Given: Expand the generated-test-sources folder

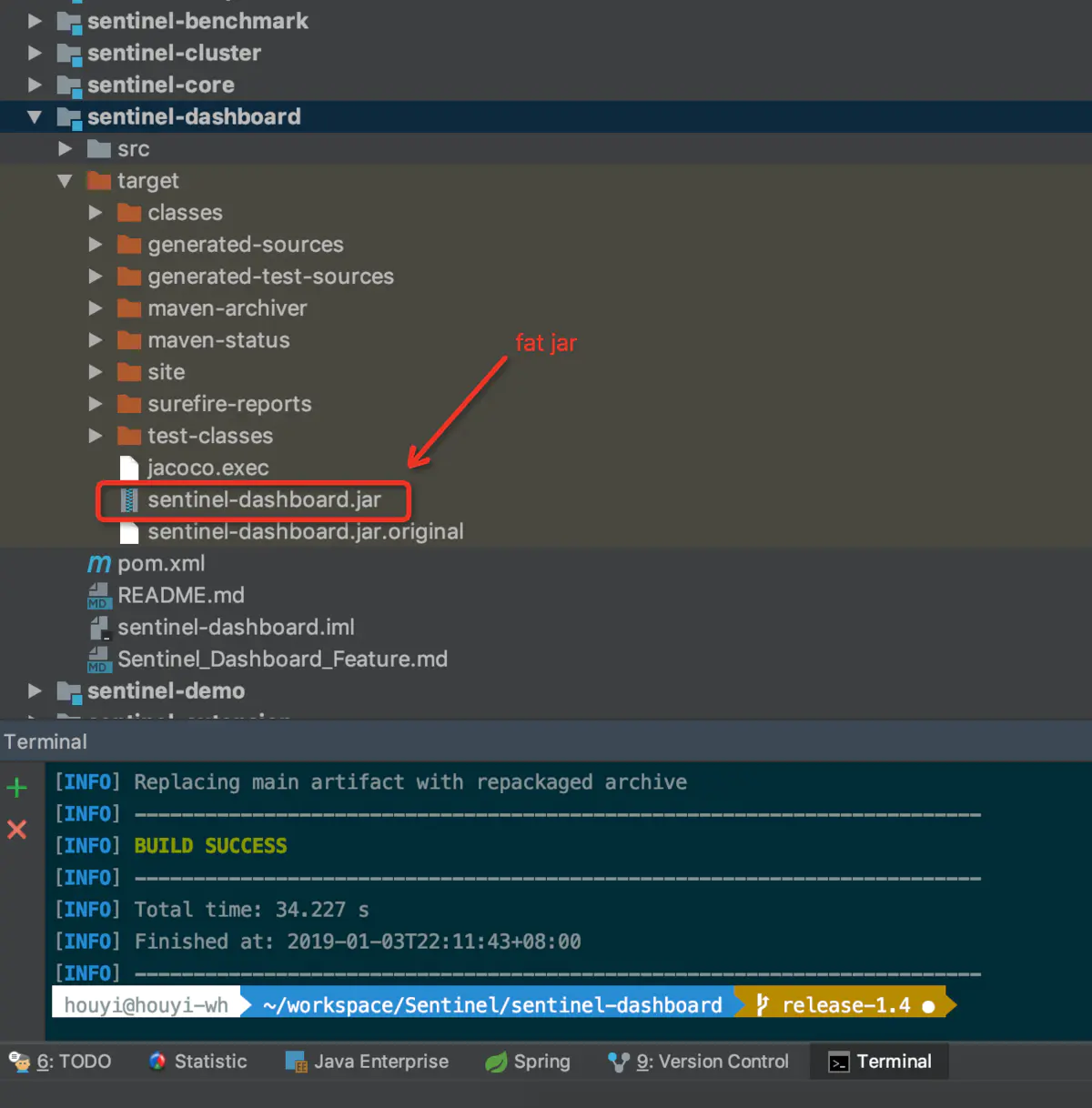Looking at the screenshot, I should (96, 276).
